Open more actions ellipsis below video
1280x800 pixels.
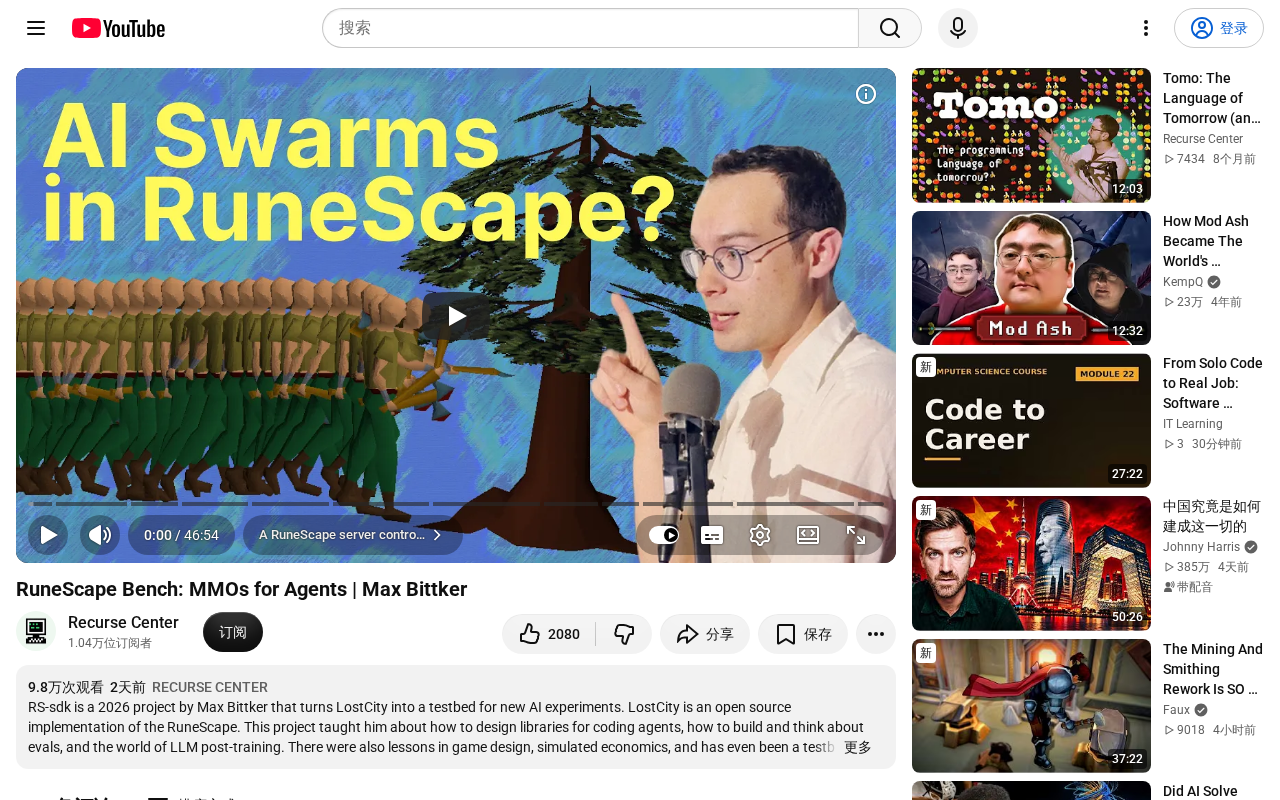[876, 634]
